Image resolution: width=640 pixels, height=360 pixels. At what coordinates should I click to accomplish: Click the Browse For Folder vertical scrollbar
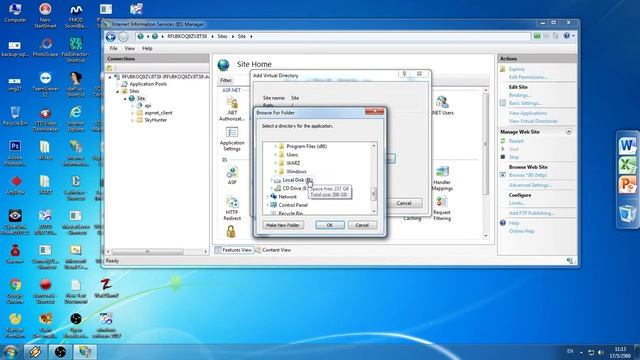(373, 179)
